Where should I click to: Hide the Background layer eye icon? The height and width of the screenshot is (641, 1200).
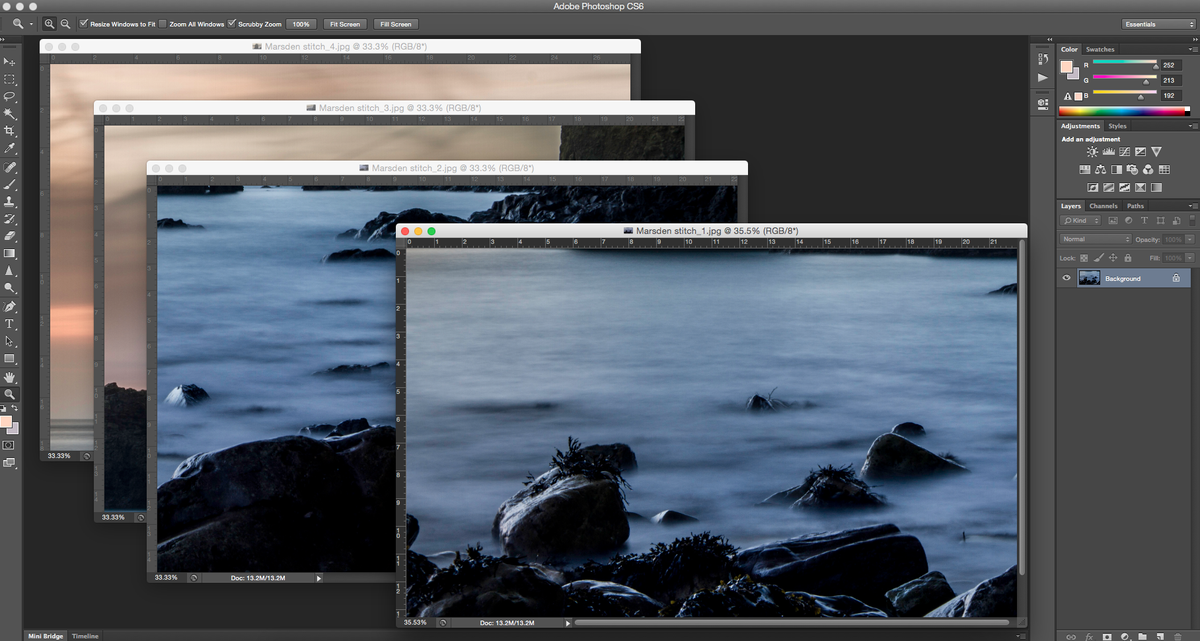(x=1067, y=278)
